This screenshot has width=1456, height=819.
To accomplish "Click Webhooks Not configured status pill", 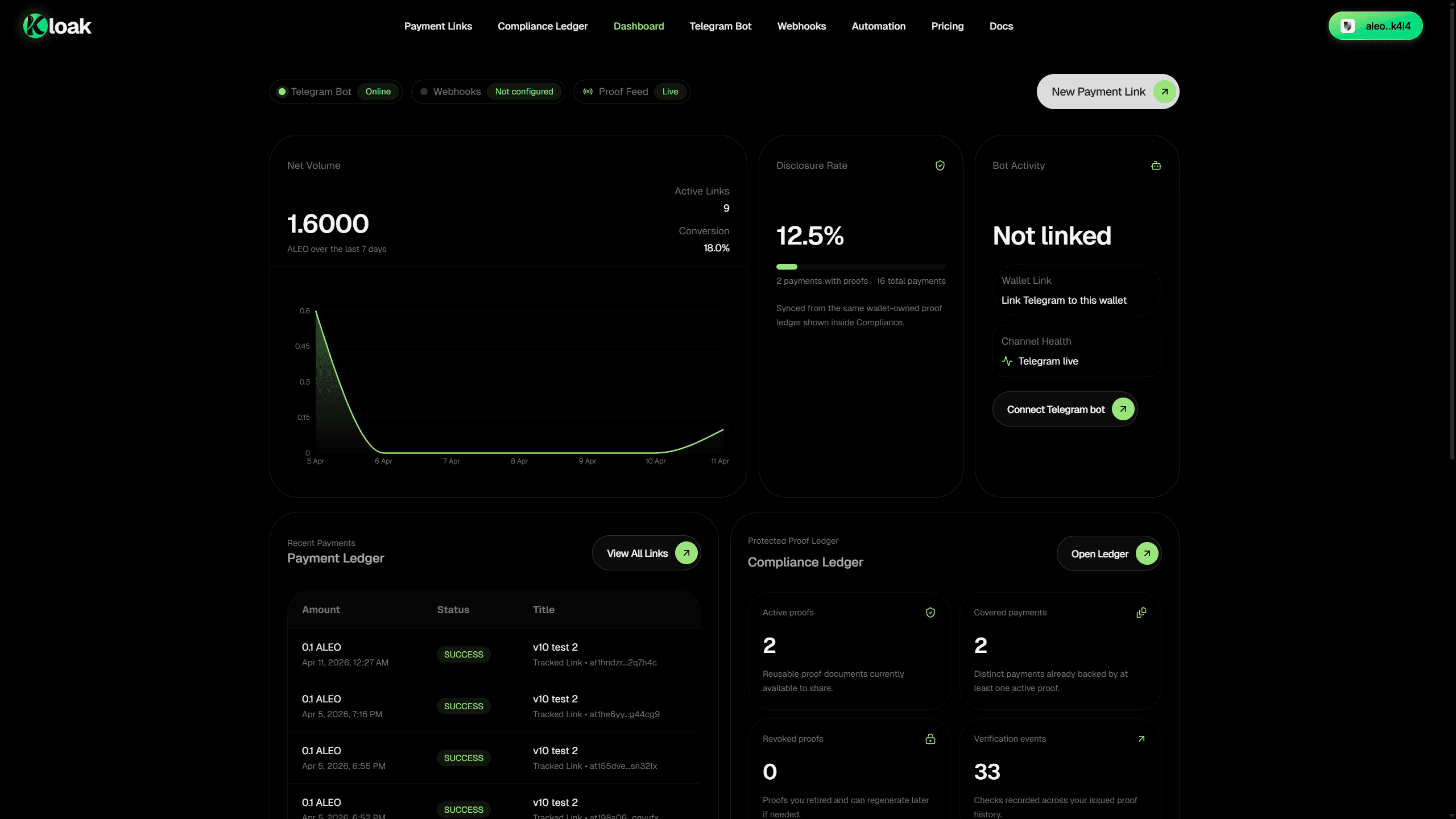I will 488,92.
